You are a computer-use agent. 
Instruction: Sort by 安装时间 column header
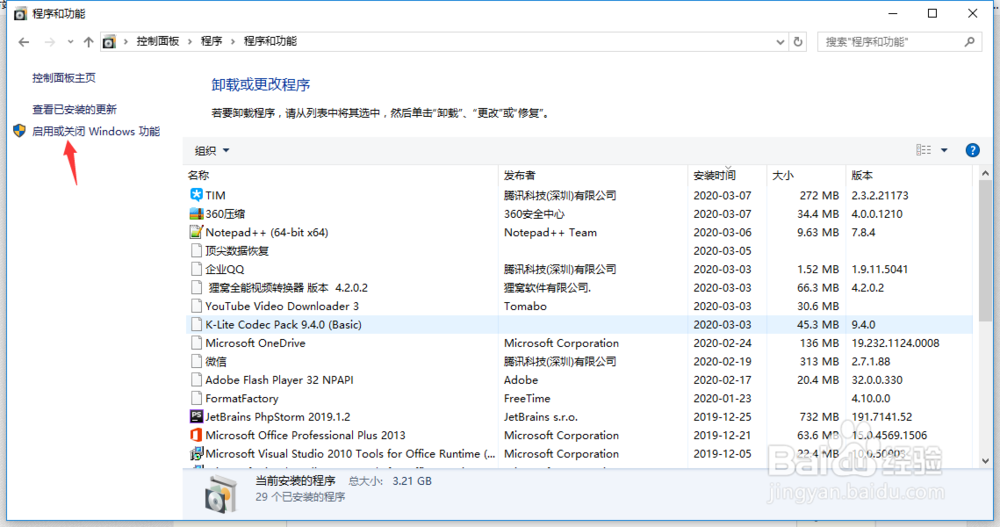click(x=727, y=175)
